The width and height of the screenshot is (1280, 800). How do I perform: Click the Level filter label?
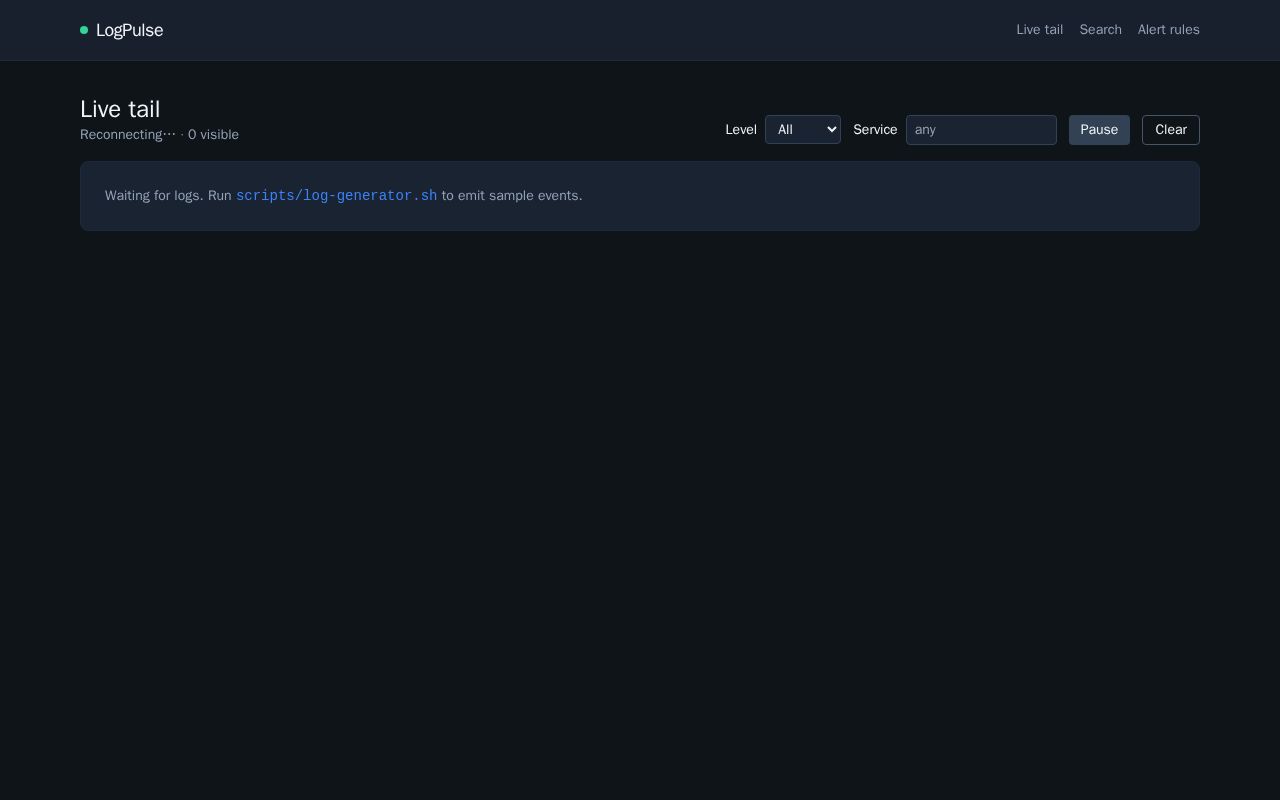(741, 130)
